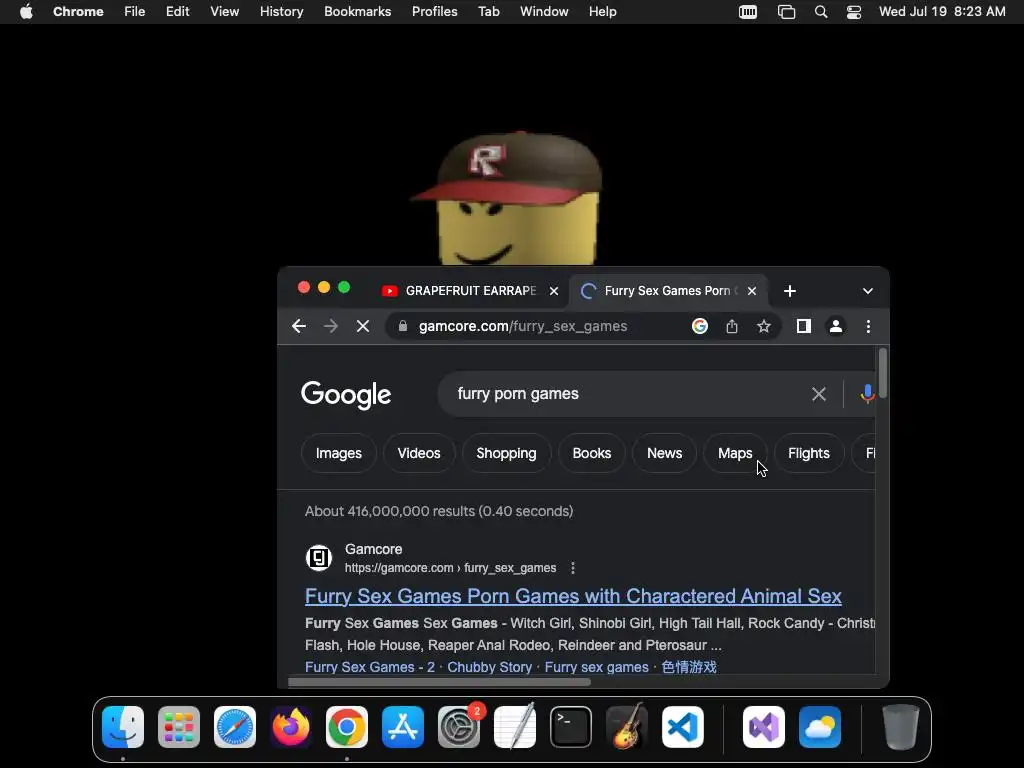Open the three-dot menu beside the Gamcore URL
The image size is (1024, 768).
[573, 568]
